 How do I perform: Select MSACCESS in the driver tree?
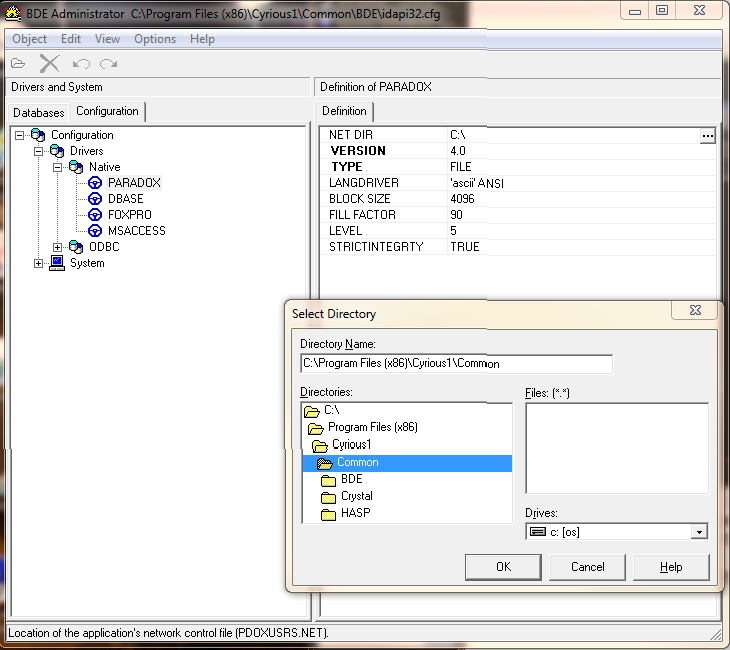[136, 230]
